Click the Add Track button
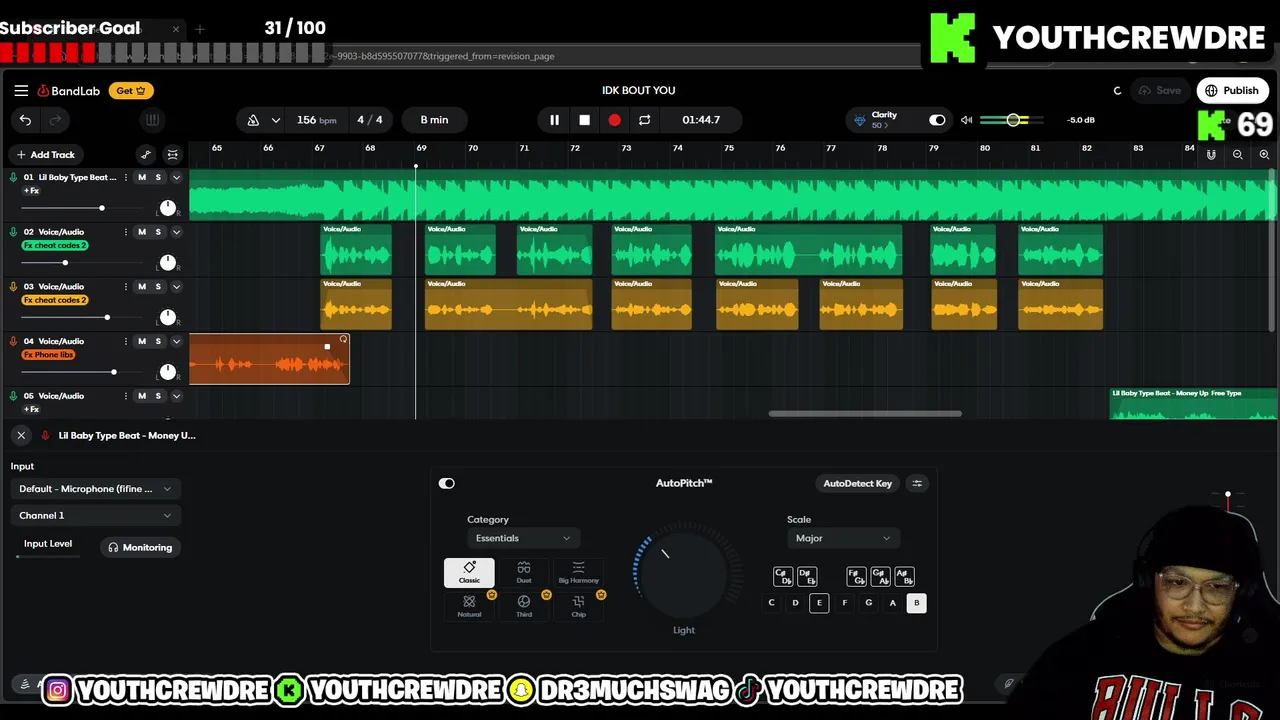This screenshot has height=720, width=1280. click(45, 155)
